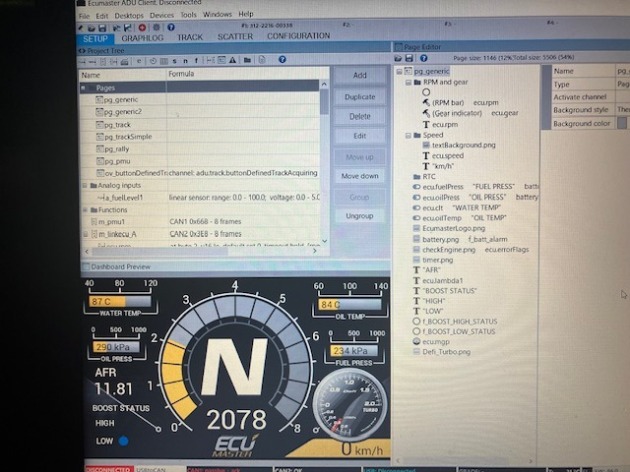Select the unnamed circle item under RPM and gear
The image size is (630, 472).
coord(426,92)
